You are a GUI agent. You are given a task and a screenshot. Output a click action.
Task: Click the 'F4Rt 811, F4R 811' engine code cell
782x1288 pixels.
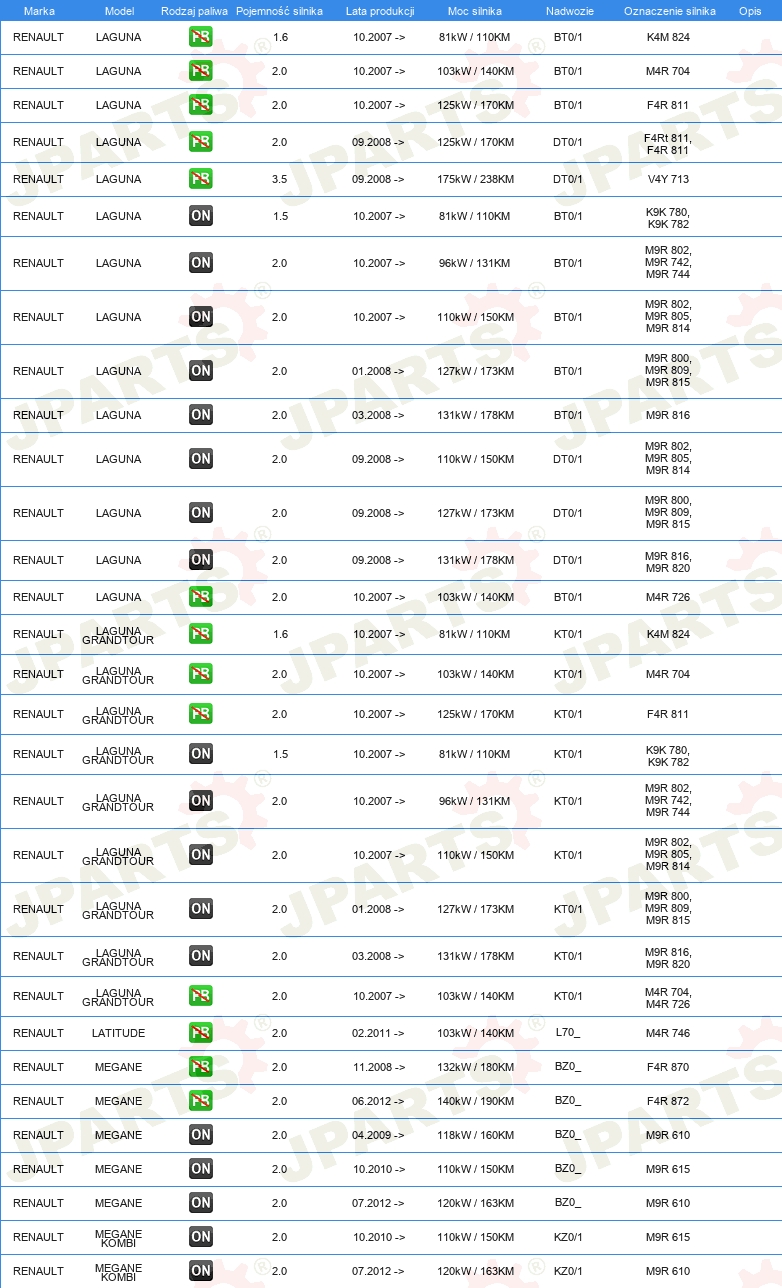pyautogui.click(x=668, y=144)
